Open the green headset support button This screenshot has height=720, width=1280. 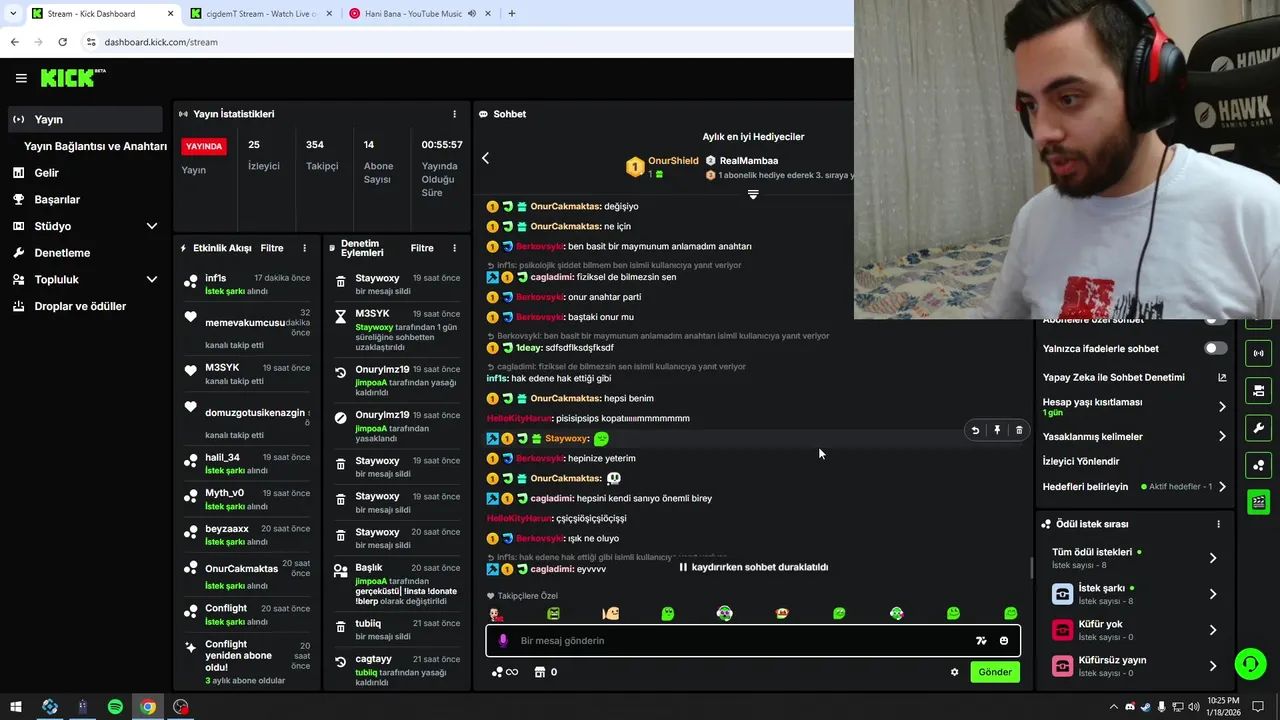[x=1249, y=664]
